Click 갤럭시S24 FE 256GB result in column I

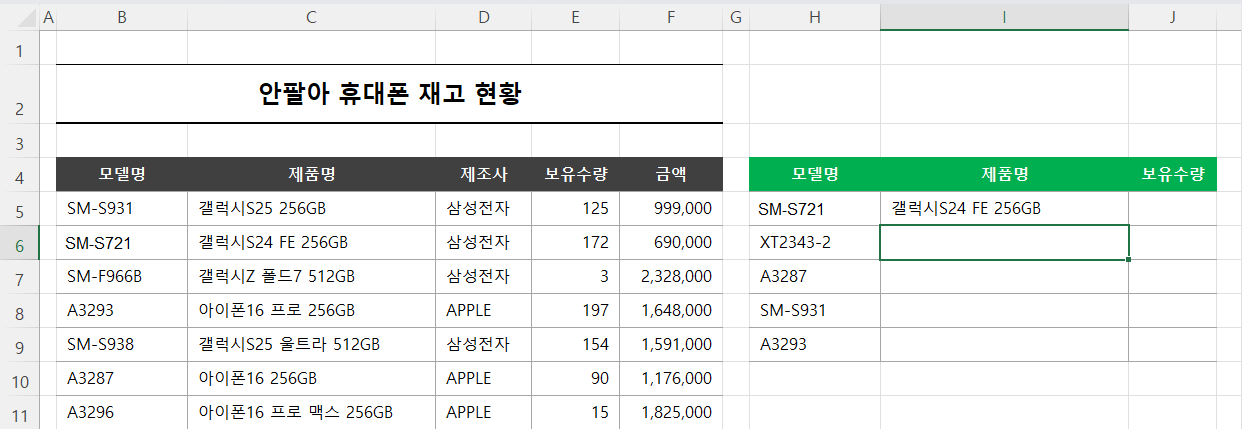tap(1004, 208)
